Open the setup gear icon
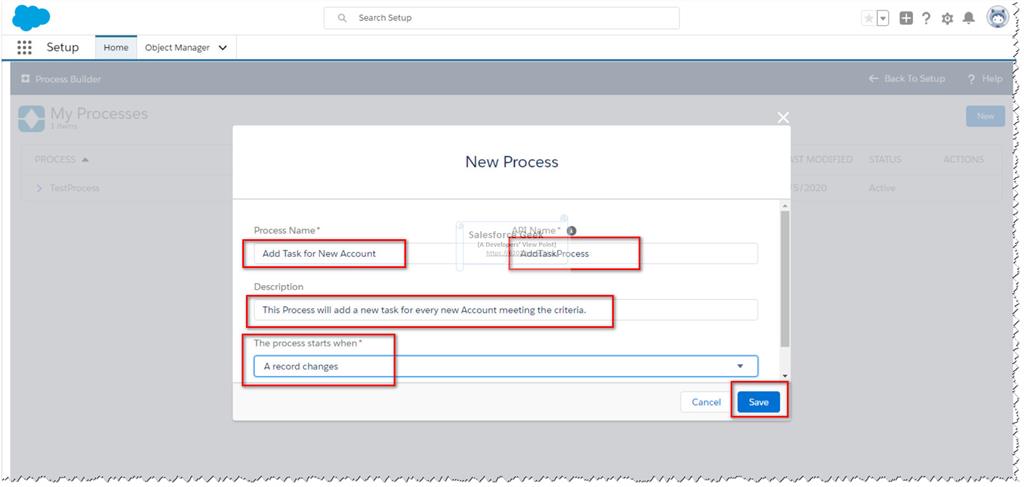Screen dimensions: 1024x487 947,18
